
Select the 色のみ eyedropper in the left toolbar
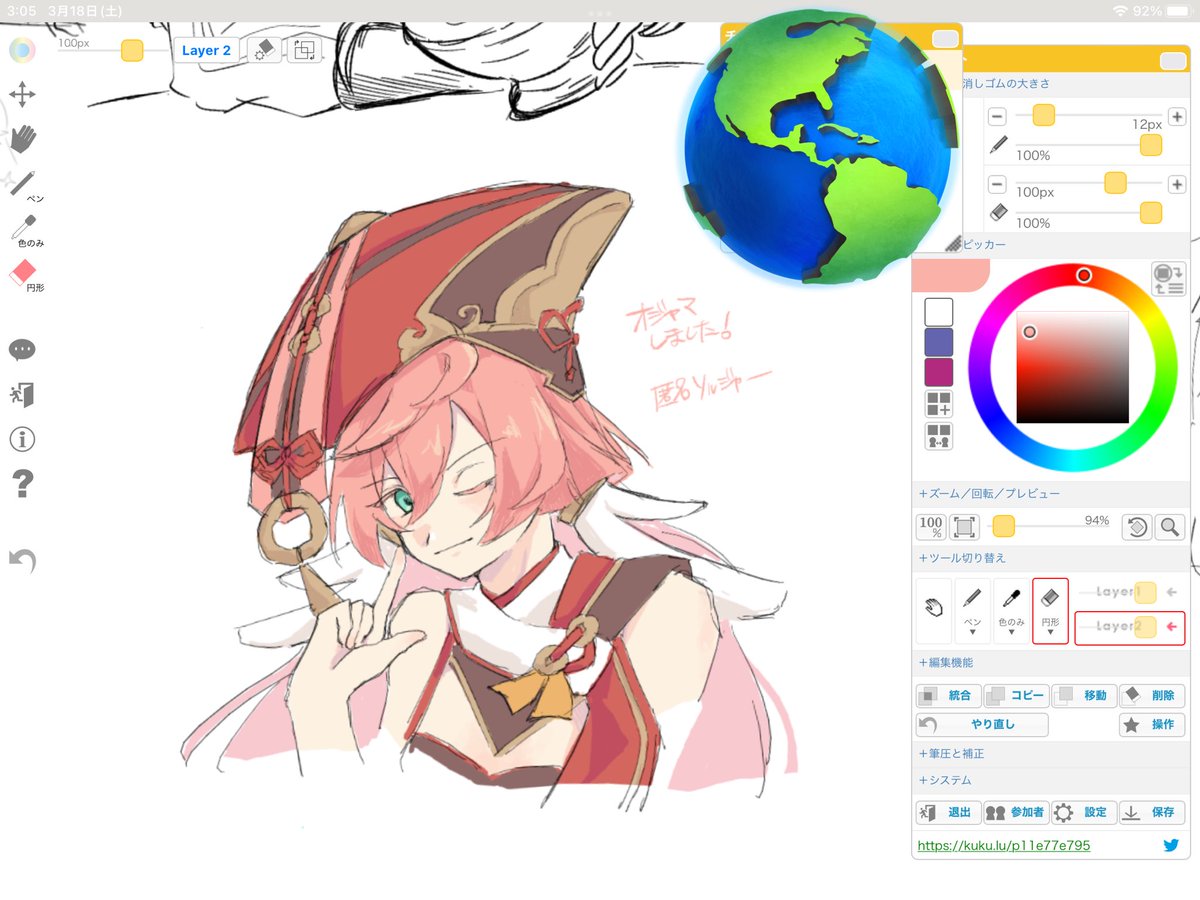click(26, 231)
